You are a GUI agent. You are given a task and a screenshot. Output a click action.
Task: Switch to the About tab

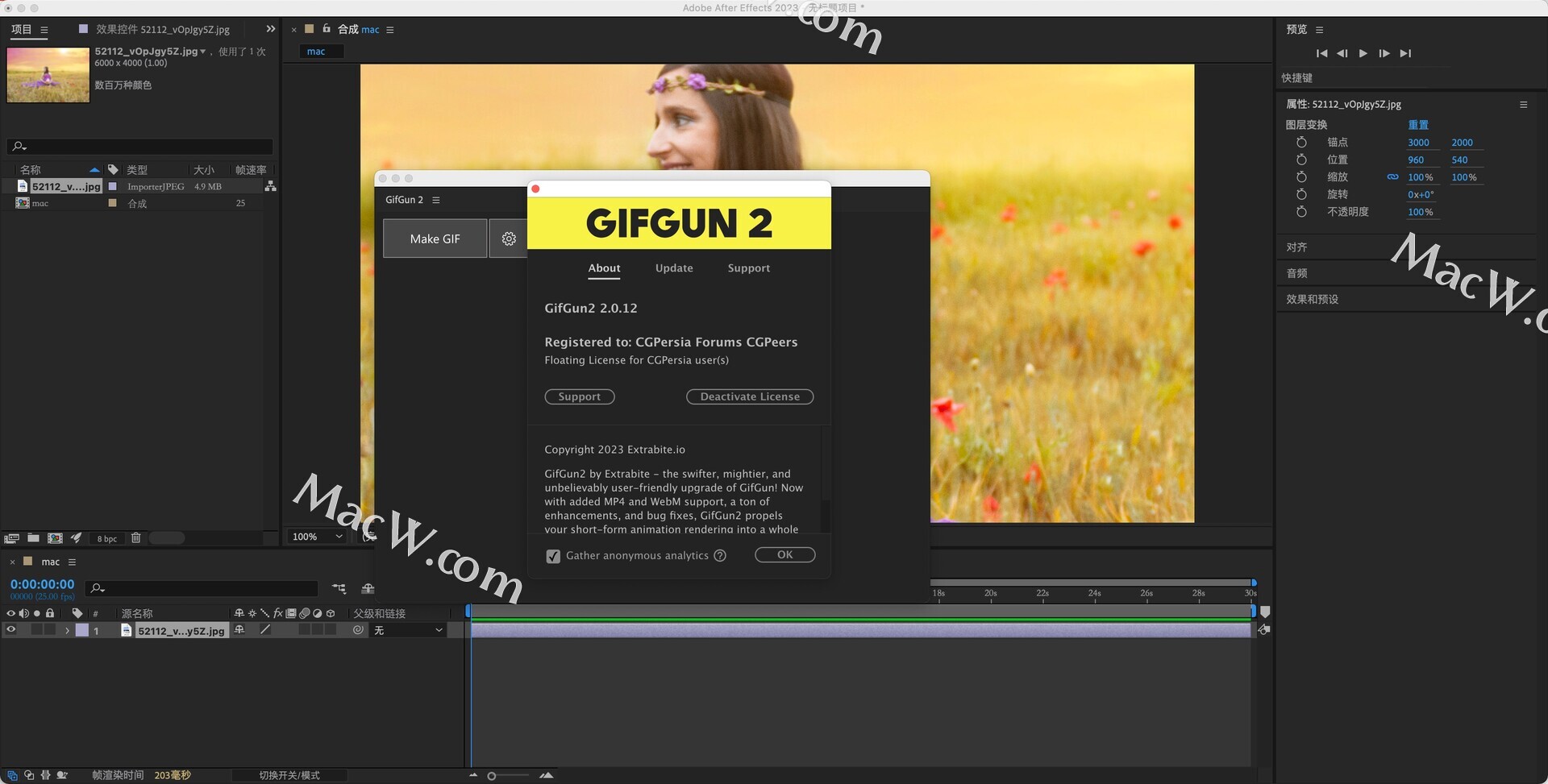pyautogui.click(x=604, y=268)
